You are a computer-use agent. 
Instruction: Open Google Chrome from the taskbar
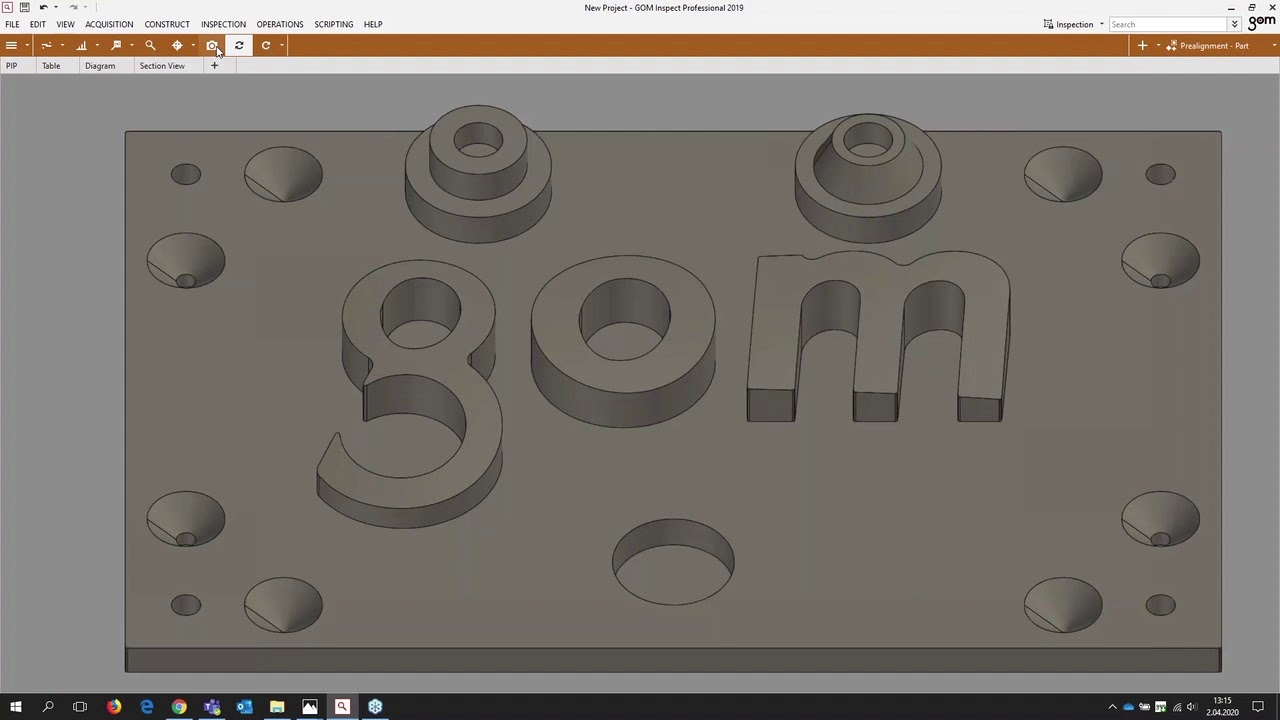[179, 707]
